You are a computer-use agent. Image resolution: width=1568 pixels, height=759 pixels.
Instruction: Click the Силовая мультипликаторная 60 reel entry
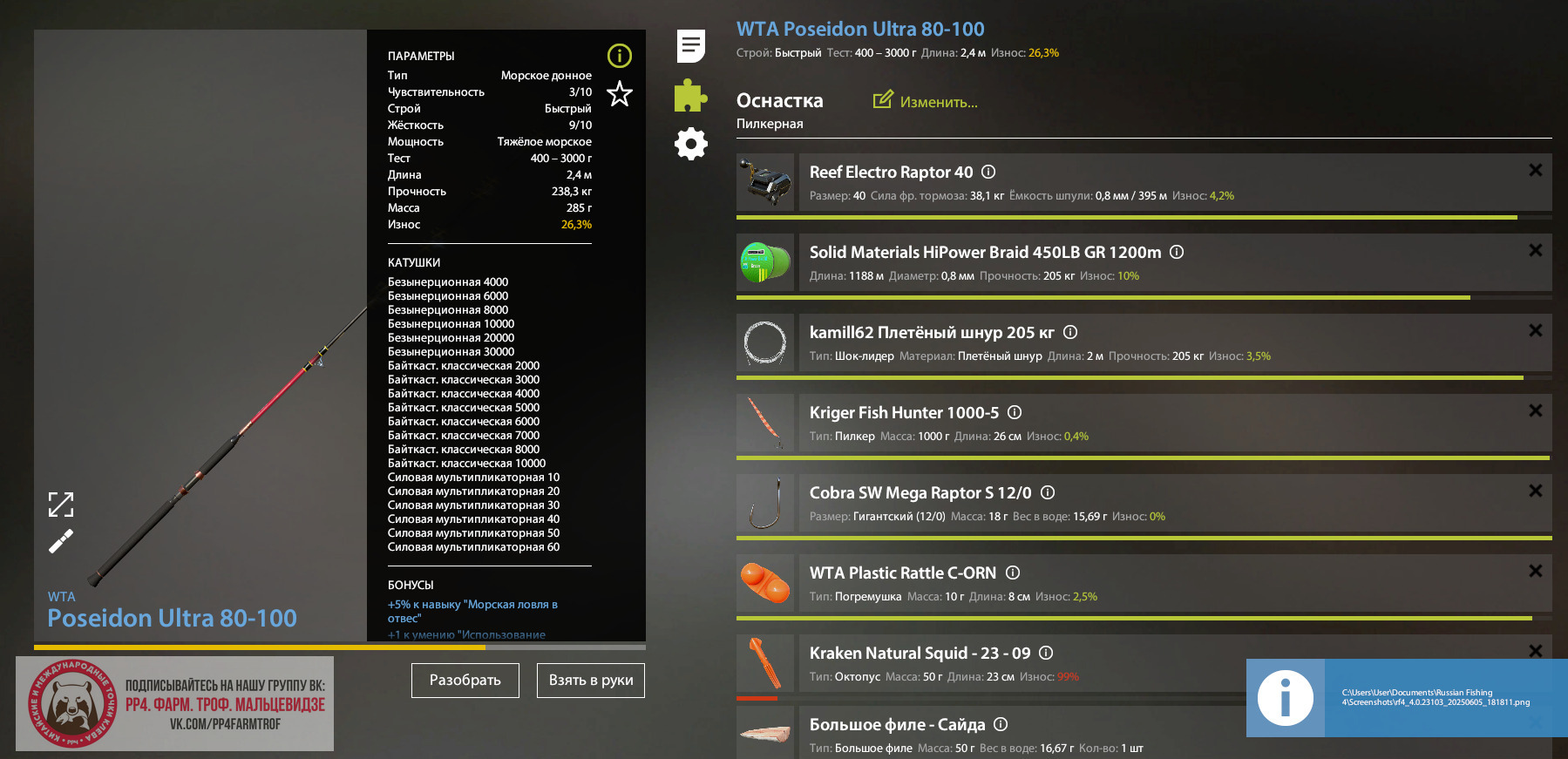[473, 547]
